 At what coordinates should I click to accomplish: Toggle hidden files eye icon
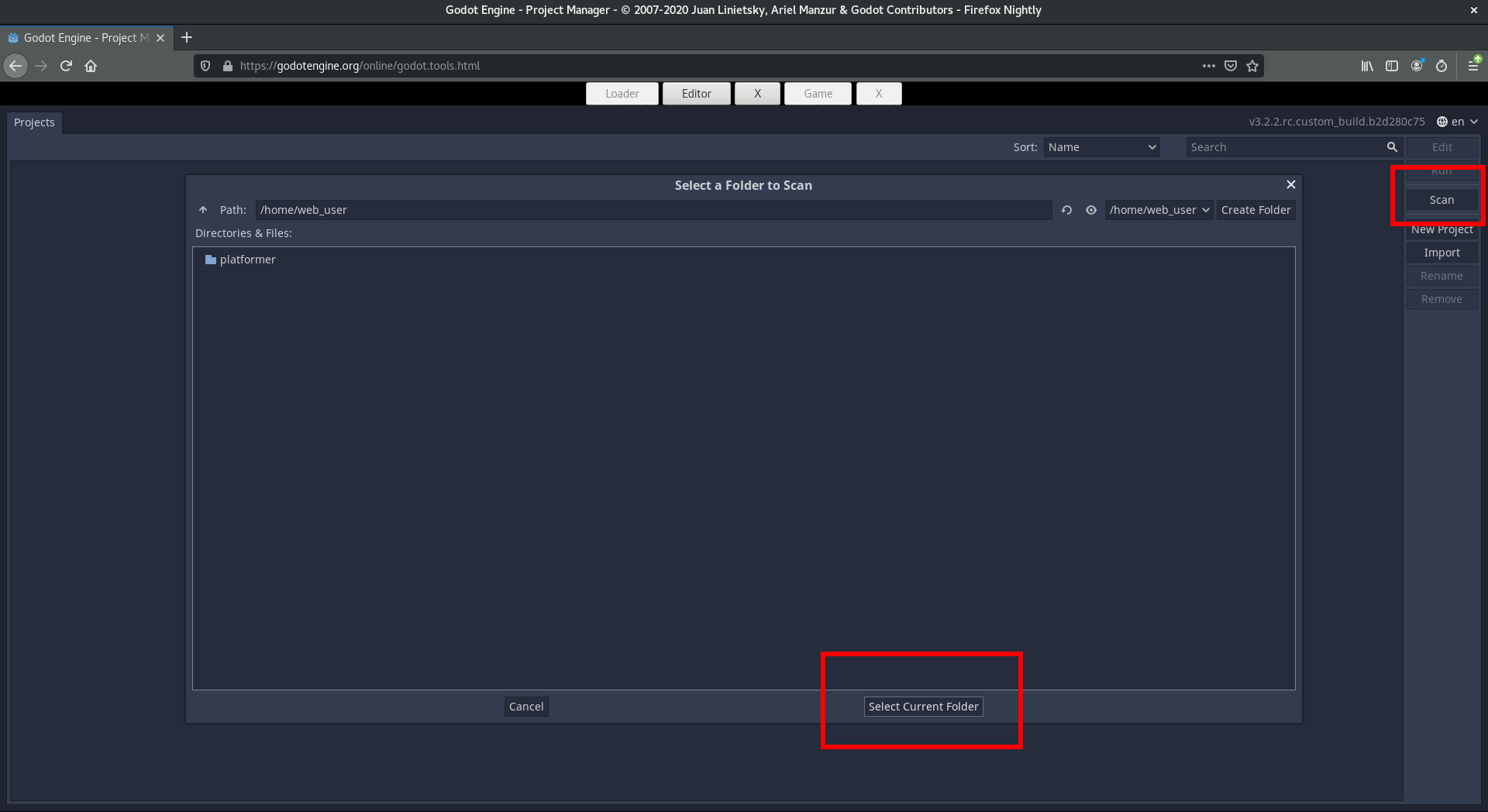[x=1090, y=210]
